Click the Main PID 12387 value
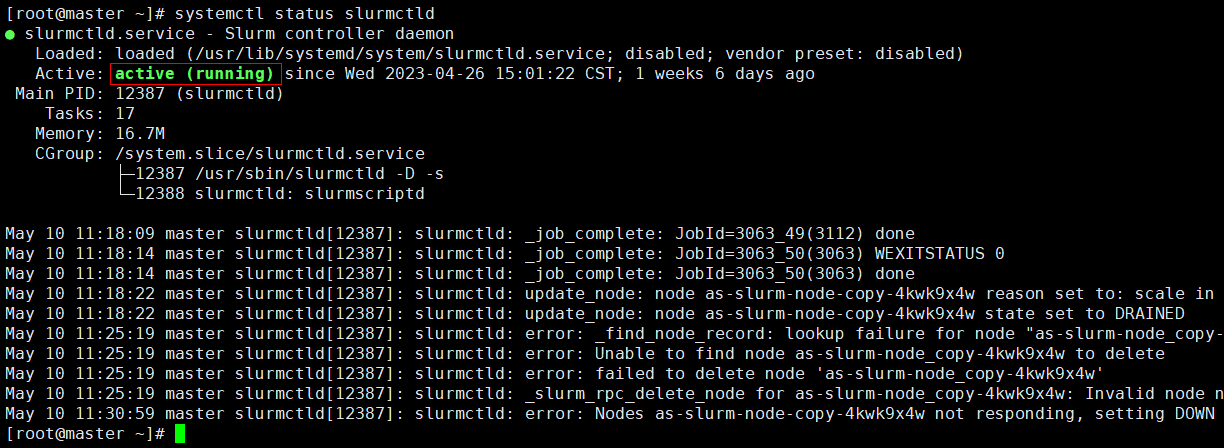 [x=200, y=94]
